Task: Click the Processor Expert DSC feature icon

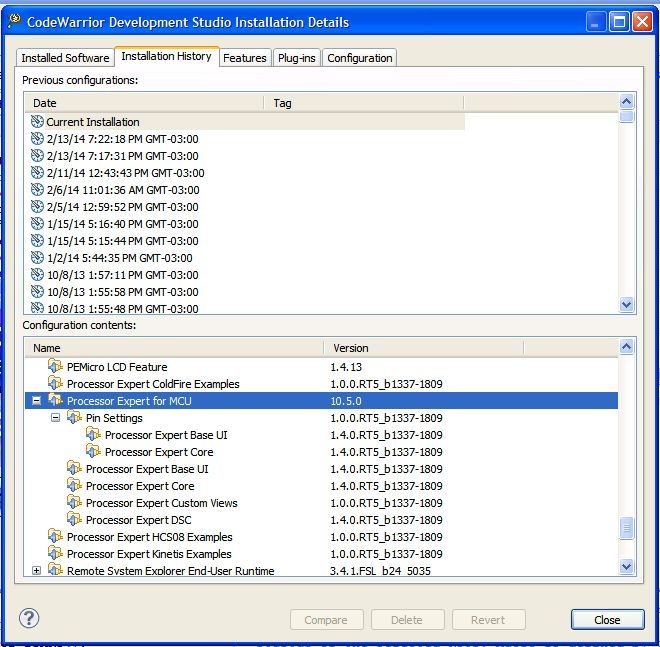Action: [75, 519]
